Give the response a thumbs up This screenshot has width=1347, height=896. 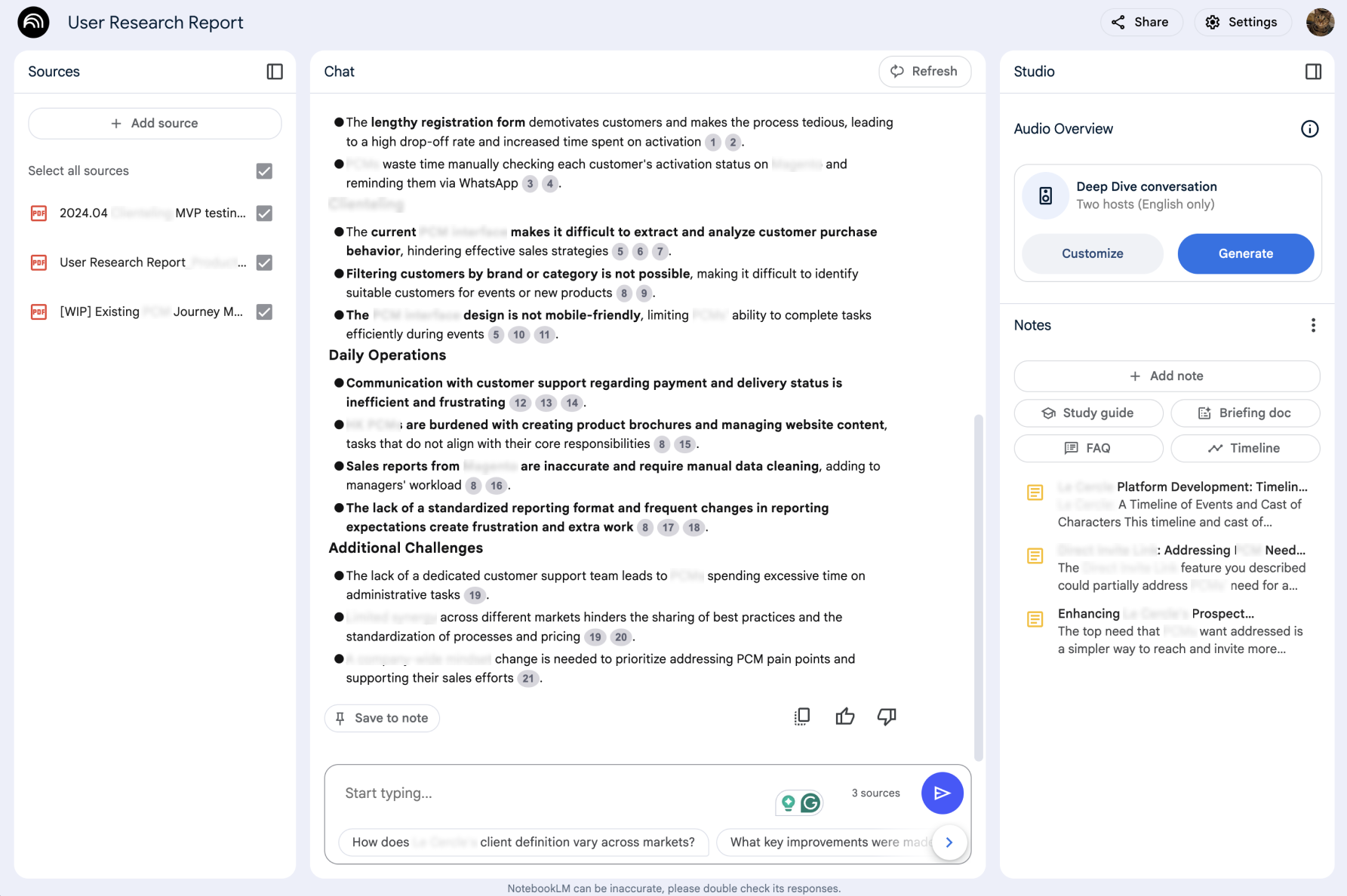pos(844,716)
